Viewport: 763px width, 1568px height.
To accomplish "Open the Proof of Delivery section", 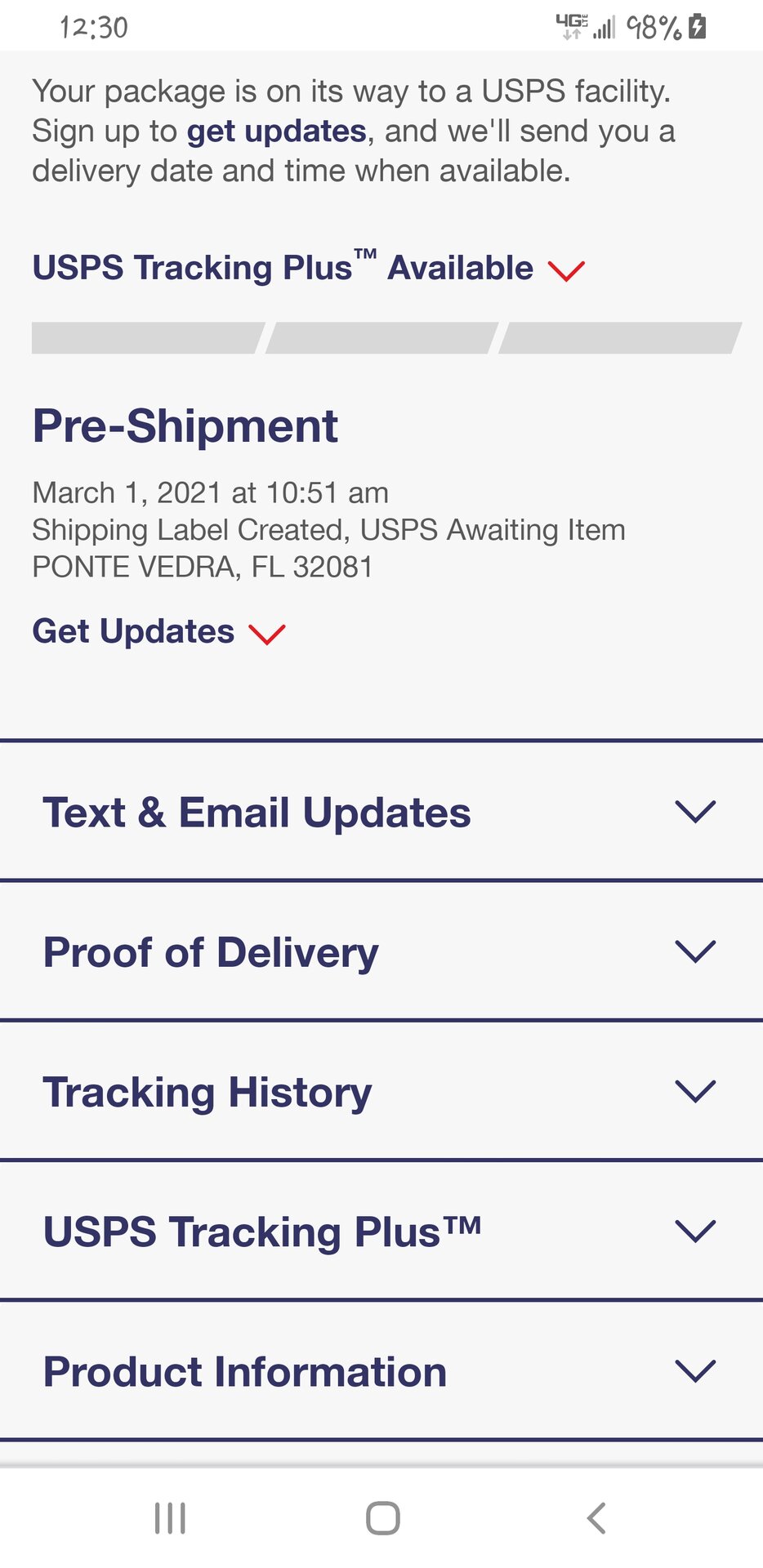I will (x=211, y=952).
